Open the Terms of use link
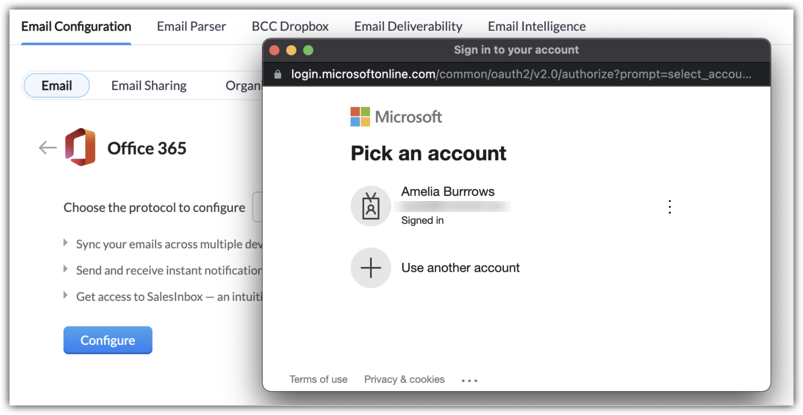Viewport: 803px width, 415px height. tap(318, 380)
